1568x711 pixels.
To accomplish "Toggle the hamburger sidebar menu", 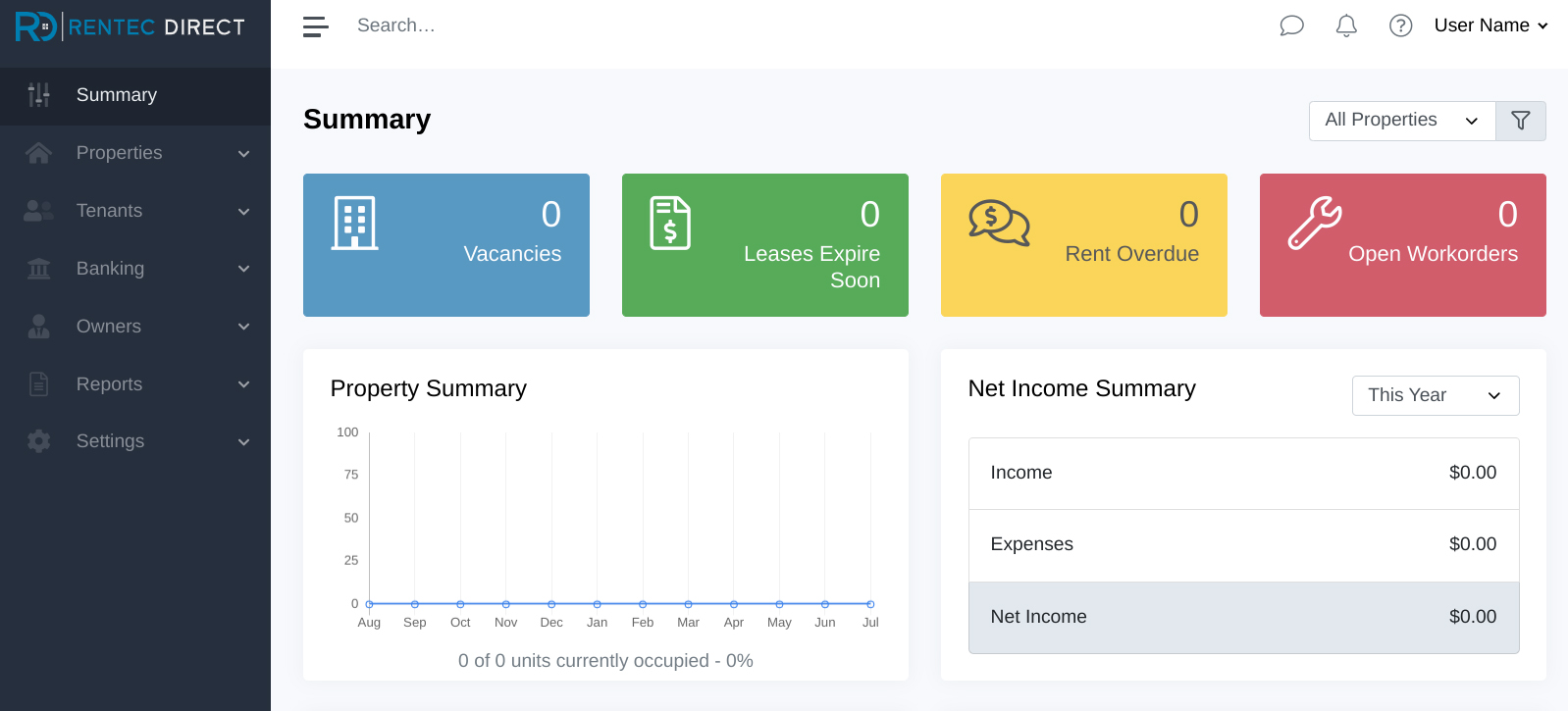I will click(x=315, y=26).
